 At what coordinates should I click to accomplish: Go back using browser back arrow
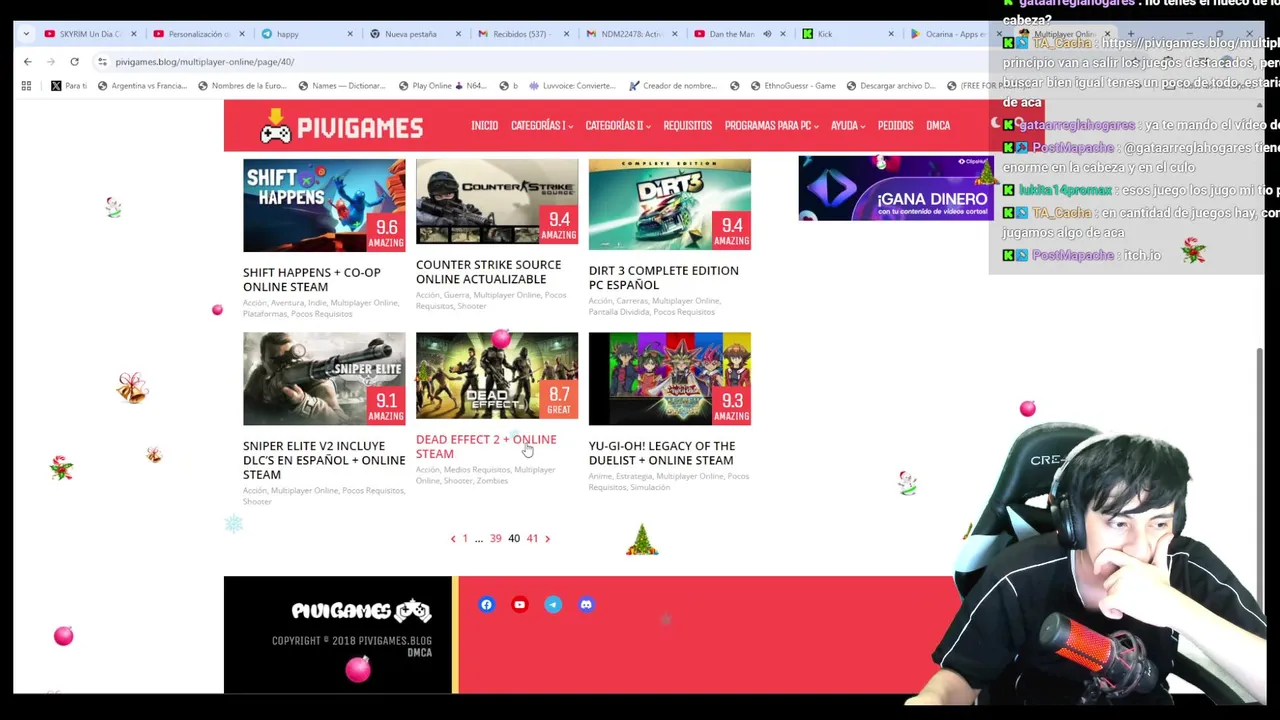28,61
